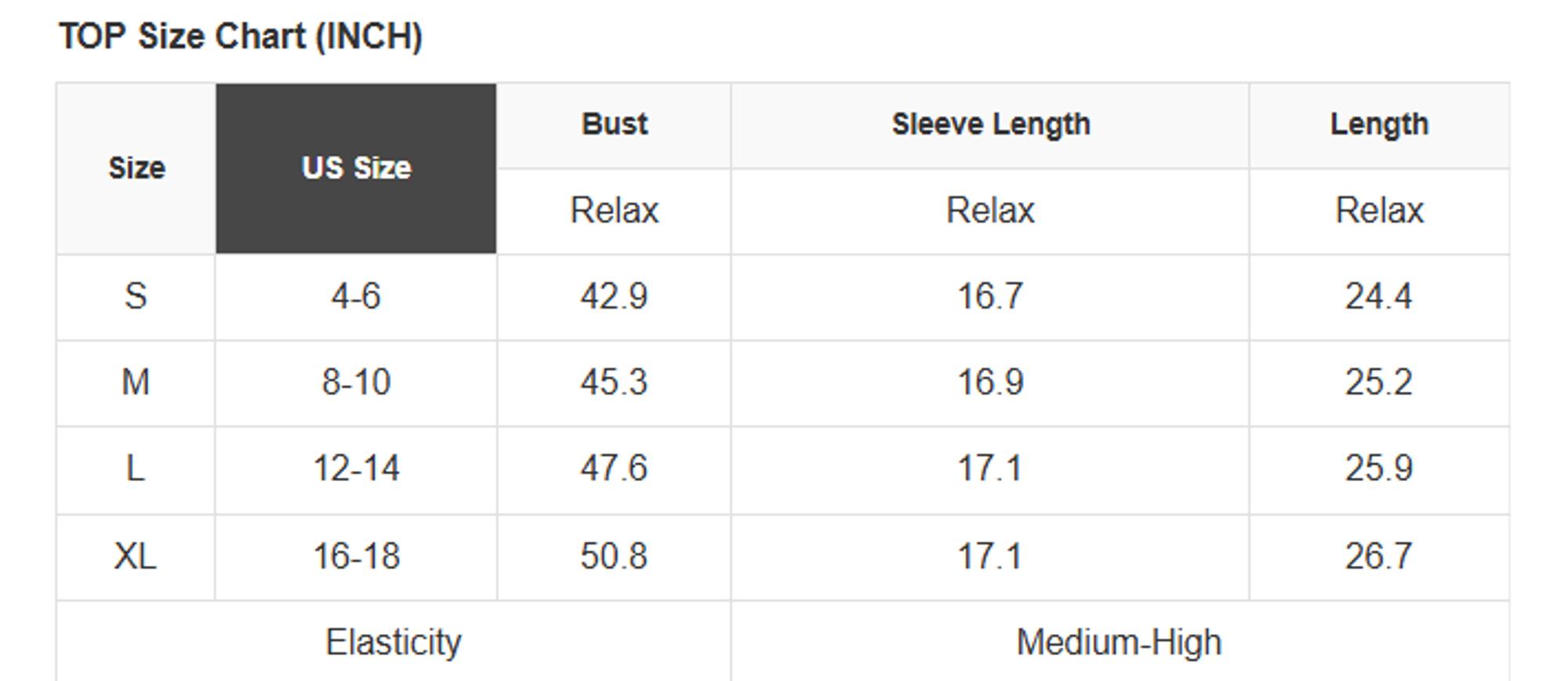Select the L size row label
1568x681 pixels.
136,470
